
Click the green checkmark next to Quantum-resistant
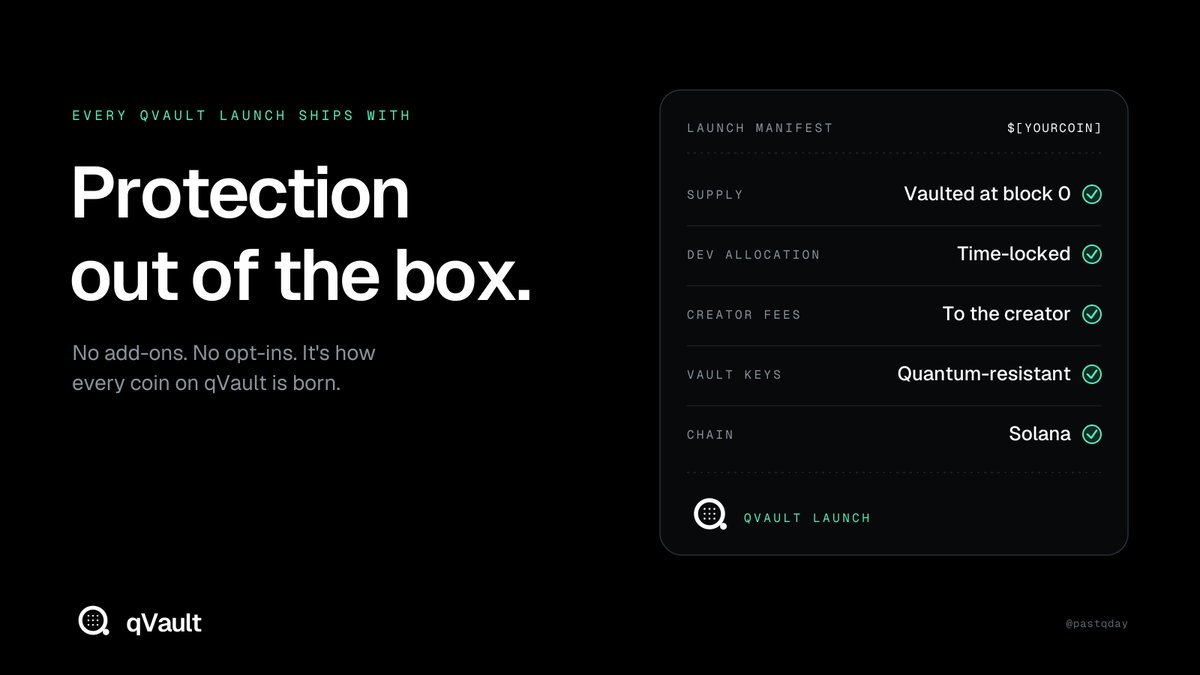1092,374
